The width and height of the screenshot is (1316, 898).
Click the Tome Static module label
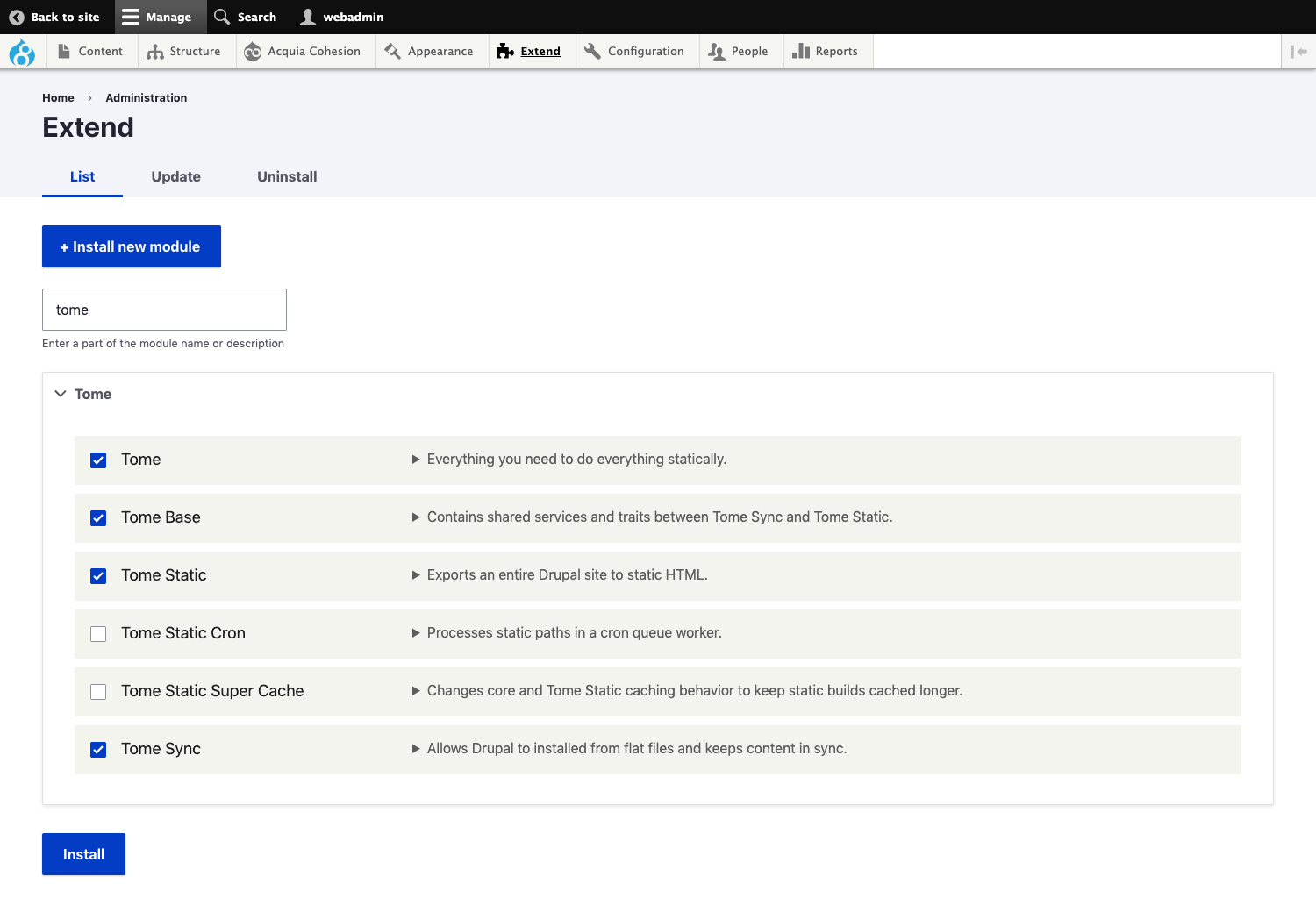pyautogui.click(x=164, y=575)
